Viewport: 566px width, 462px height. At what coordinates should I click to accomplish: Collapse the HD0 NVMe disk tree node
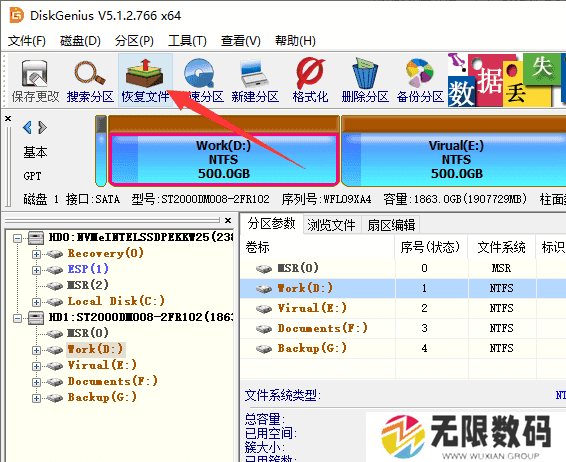17,238
